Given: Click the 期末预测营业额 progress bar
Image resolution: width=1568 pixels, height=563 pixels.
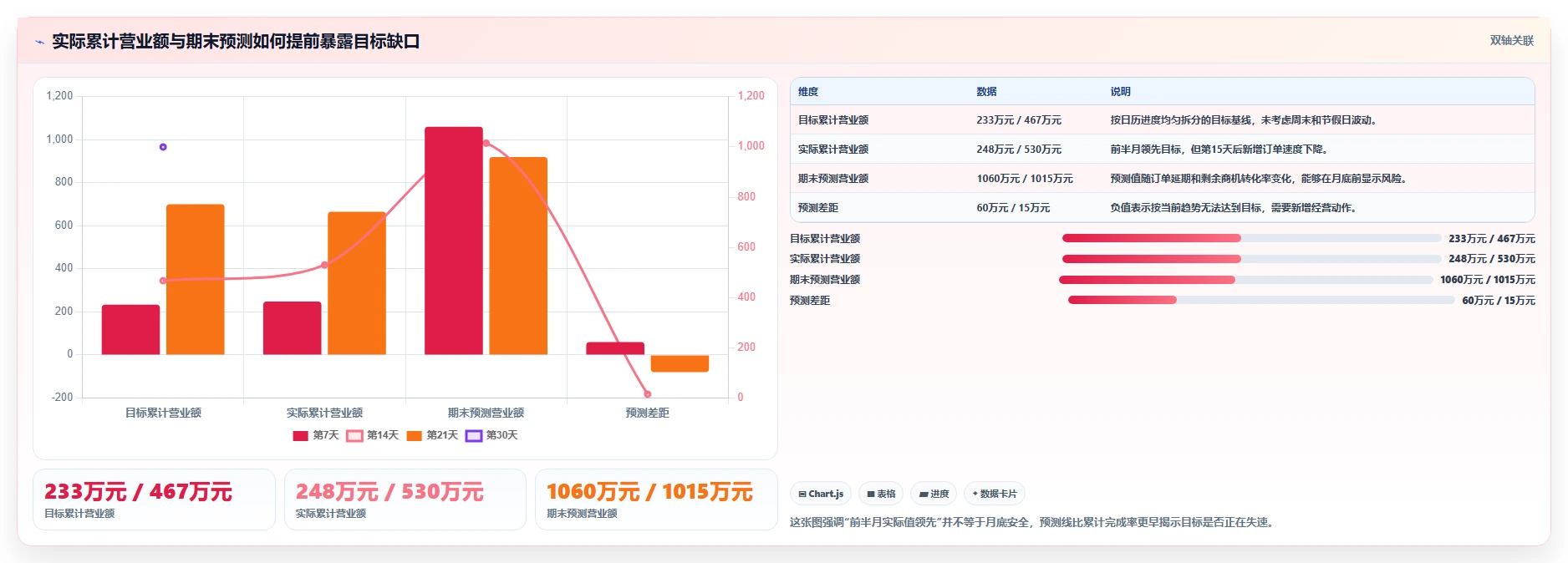Looking at the screenshot, I should pos(1245,280).
